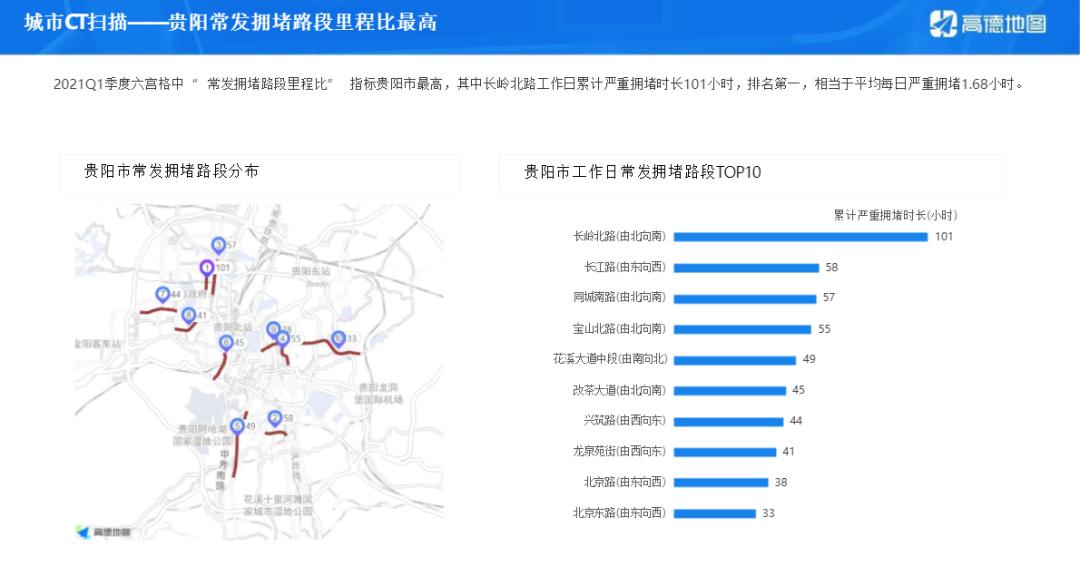The image size is (1080, 566).
Task: Click the label 长岭北路(由北向南)
Action: (619, 236)
